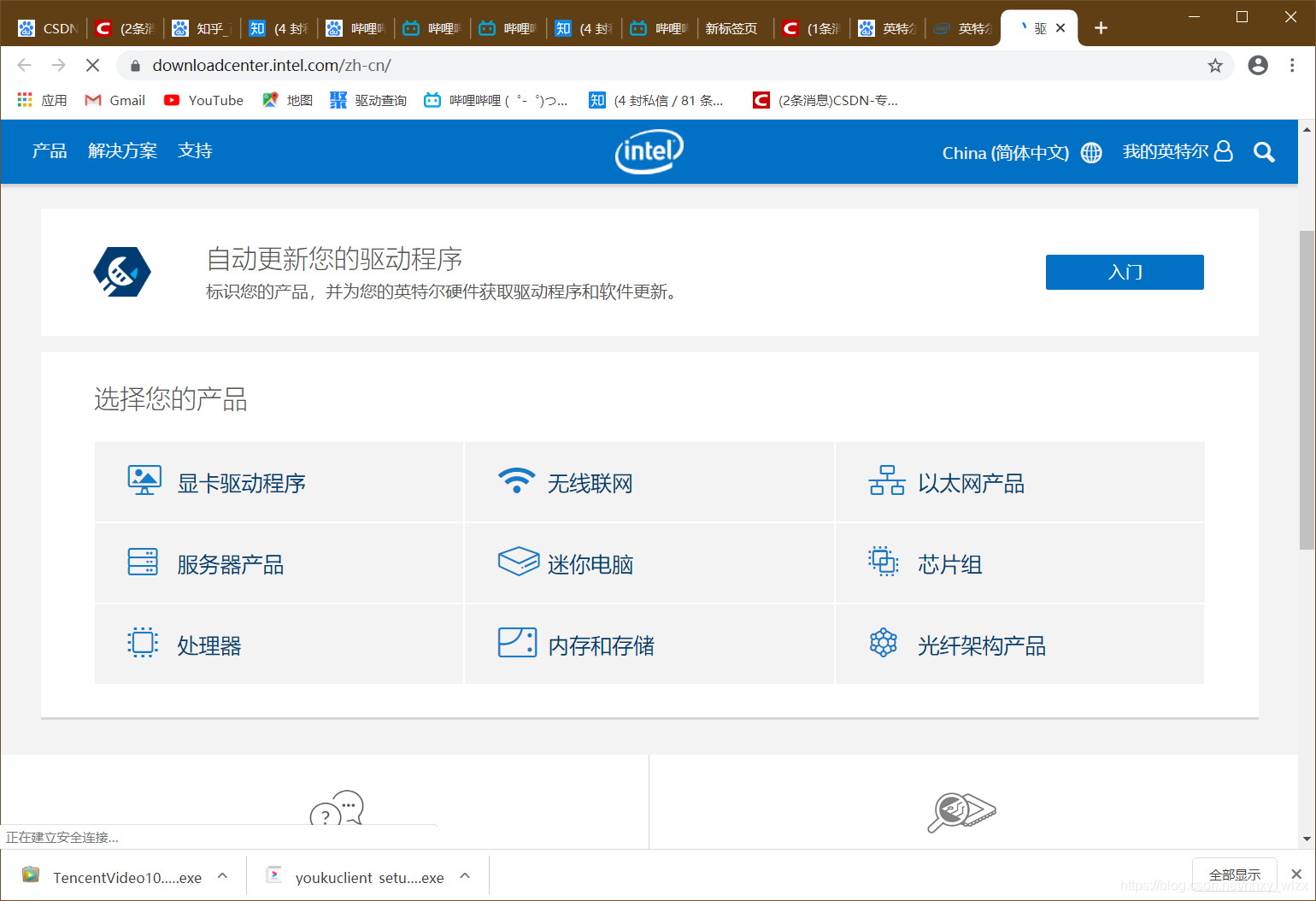Select China (简体中文) region link
1316x901 pixels.
(1005, 153)
